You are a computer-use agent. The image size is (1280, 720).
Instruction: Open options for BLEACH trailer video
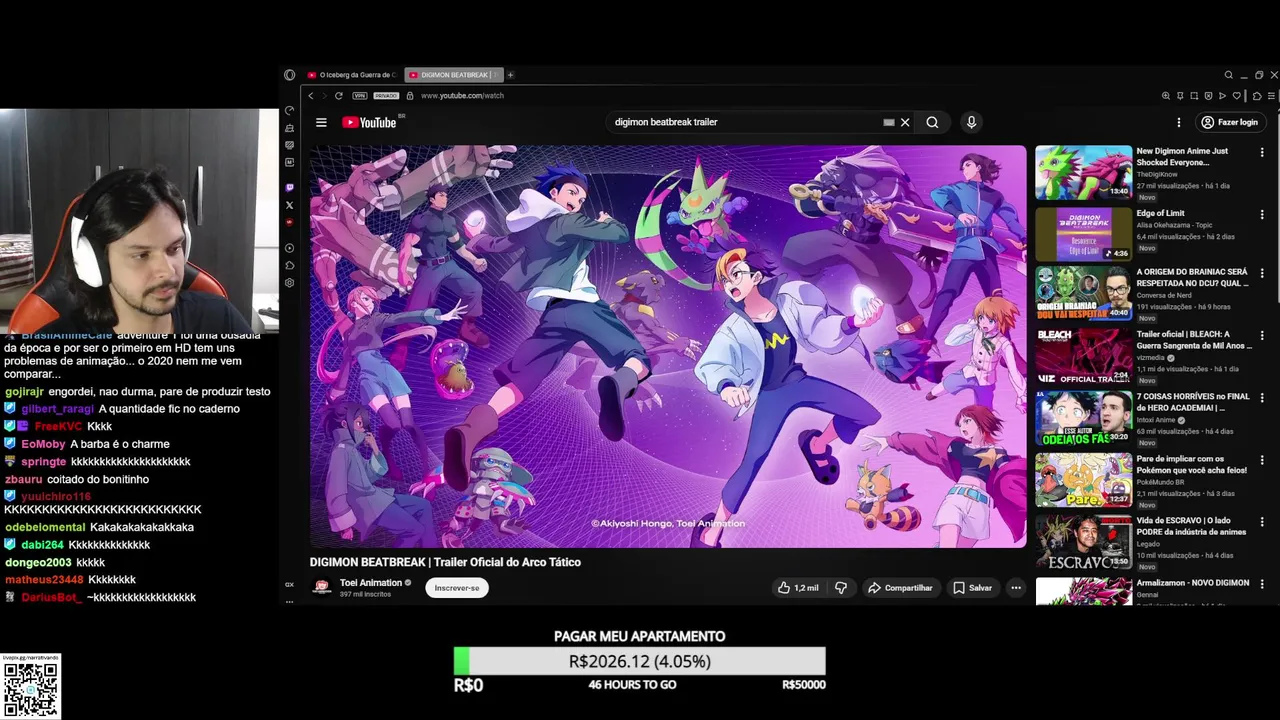pos(1262,337)
